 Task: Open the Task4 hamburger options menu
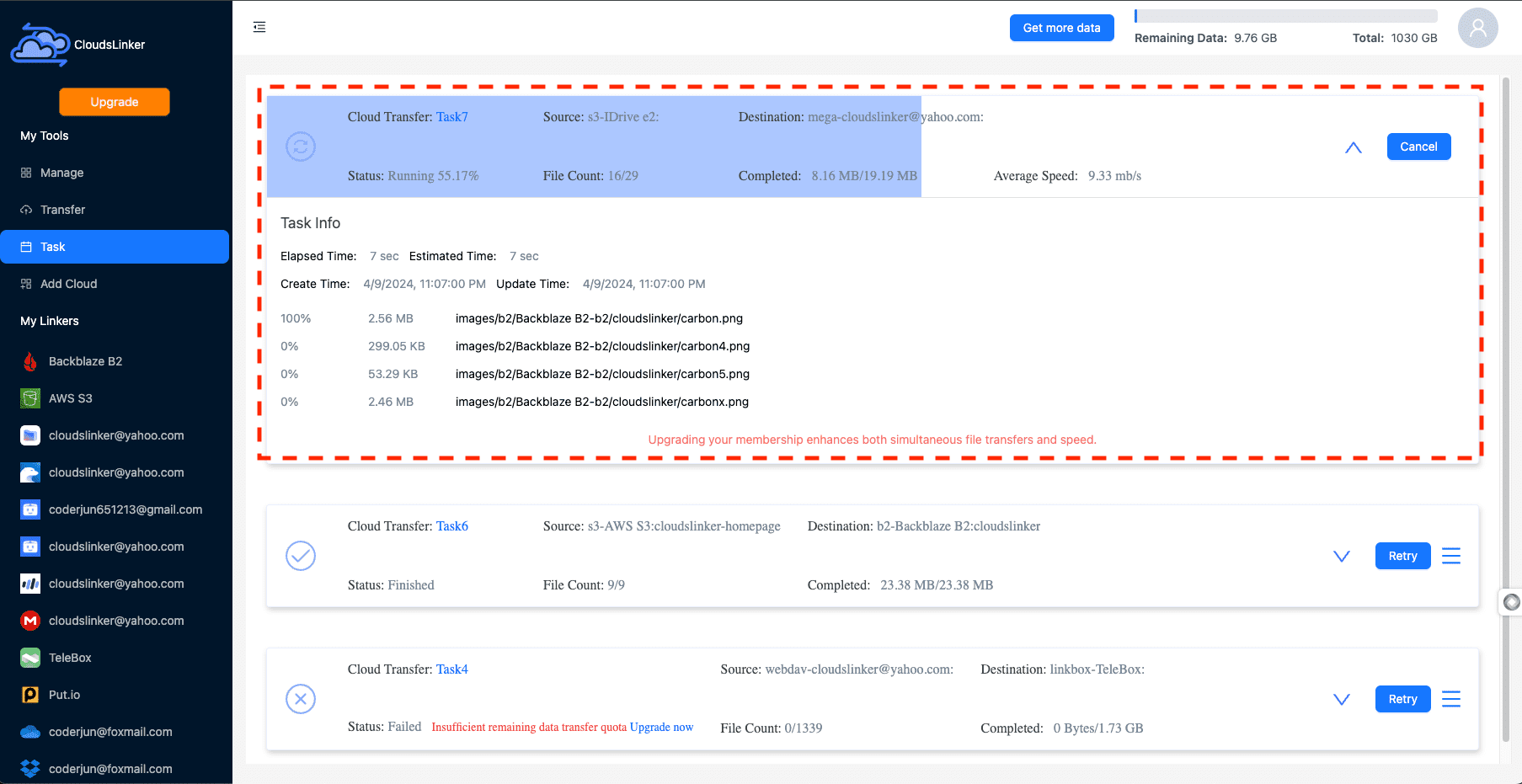tap(1451, 699)
